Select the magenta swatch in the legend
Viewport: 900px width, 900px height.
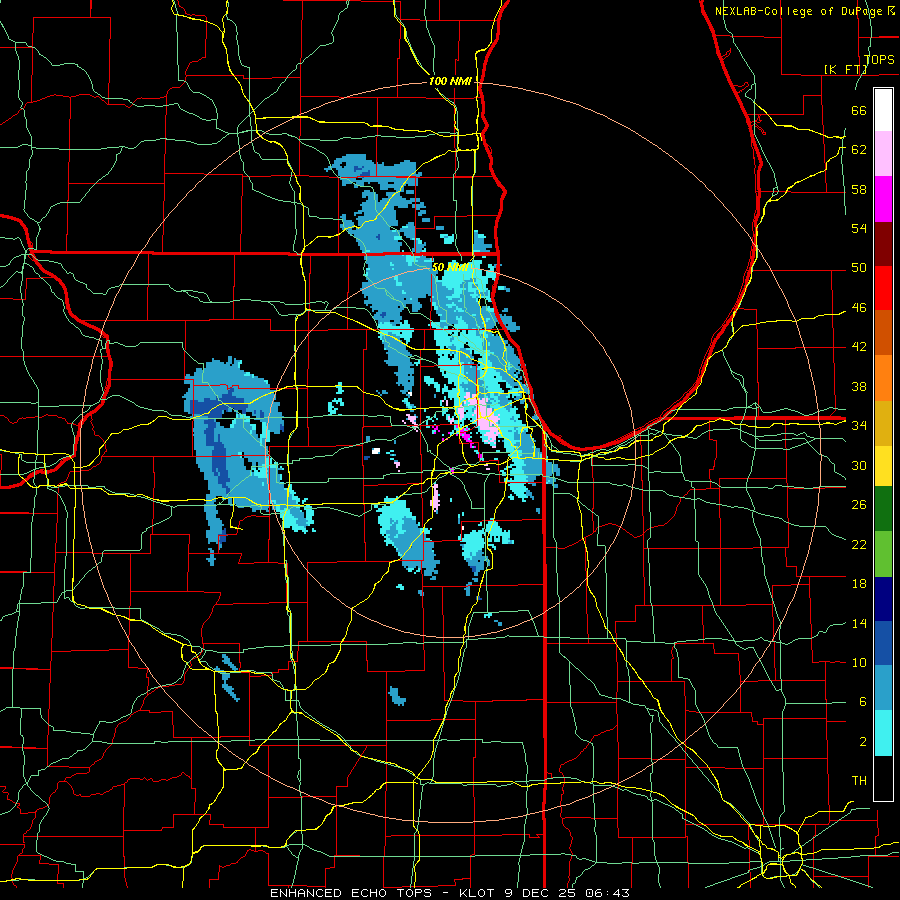(x=883, y=199)
